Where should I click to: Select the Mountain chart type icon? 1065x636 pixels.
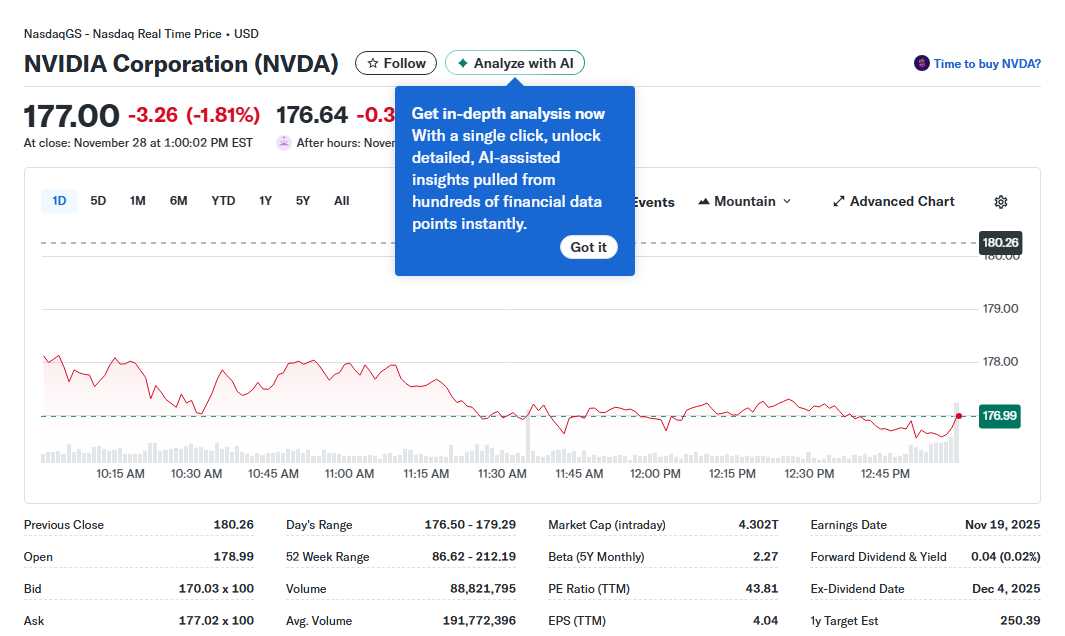[x=704, y=201]
